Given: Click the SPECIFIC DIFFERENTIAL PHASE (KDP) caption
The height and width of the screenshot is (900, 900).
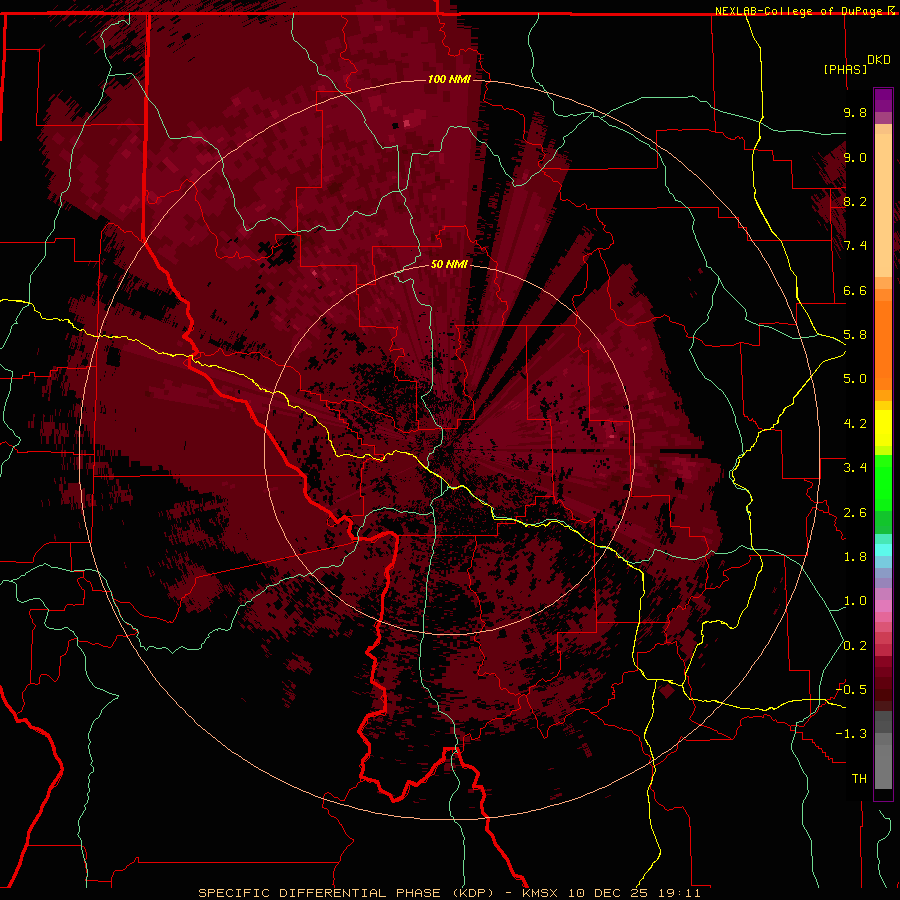Looking at the screenshot, I should [346, 893].
